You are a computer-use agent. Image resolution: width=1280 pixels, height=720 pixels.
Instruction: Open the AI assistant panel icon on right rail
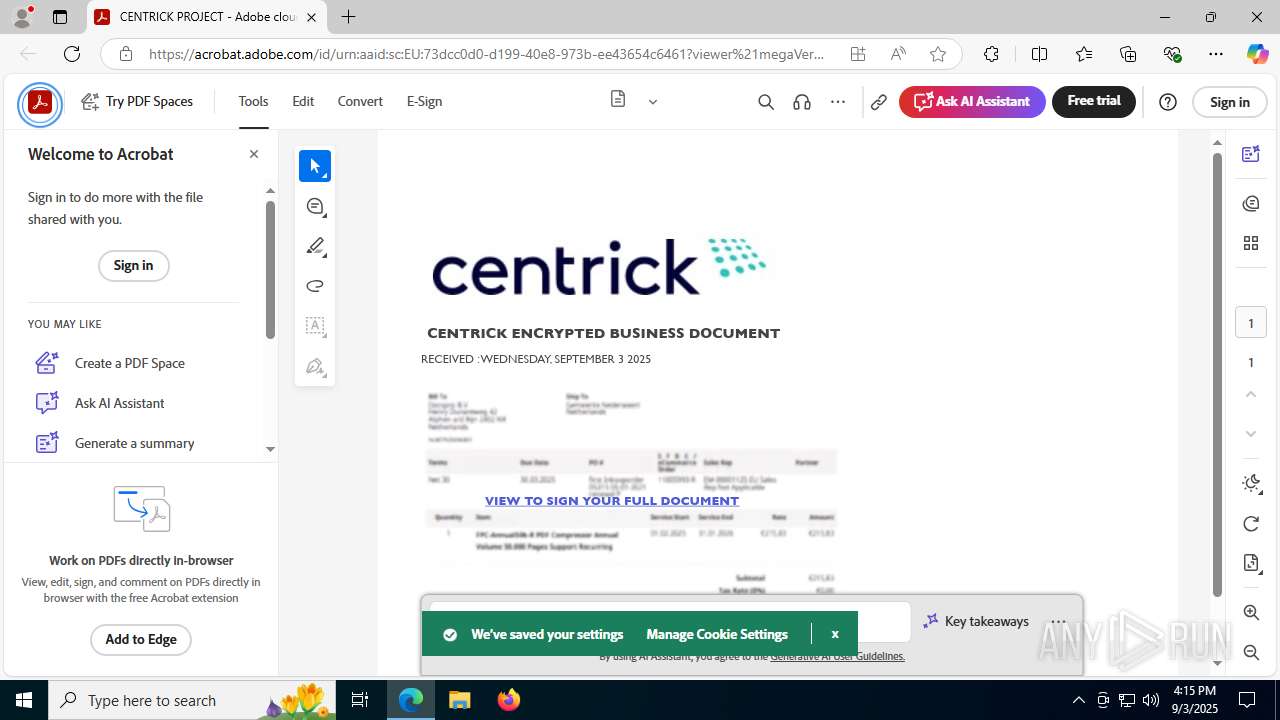point(1250,154)
